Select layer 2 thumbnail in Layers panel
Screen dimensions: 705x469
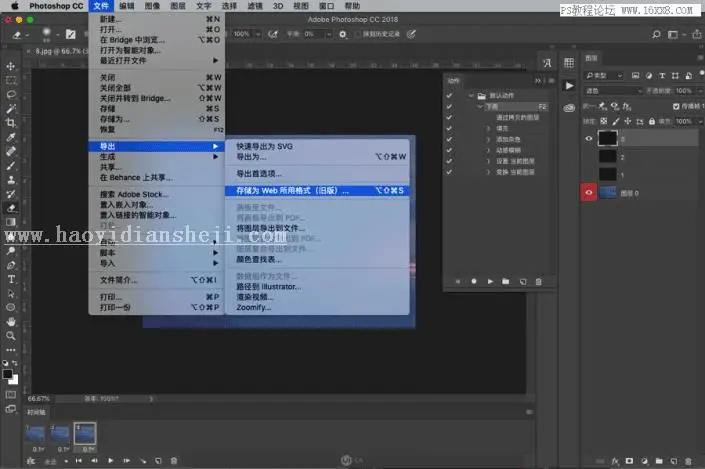607,156
